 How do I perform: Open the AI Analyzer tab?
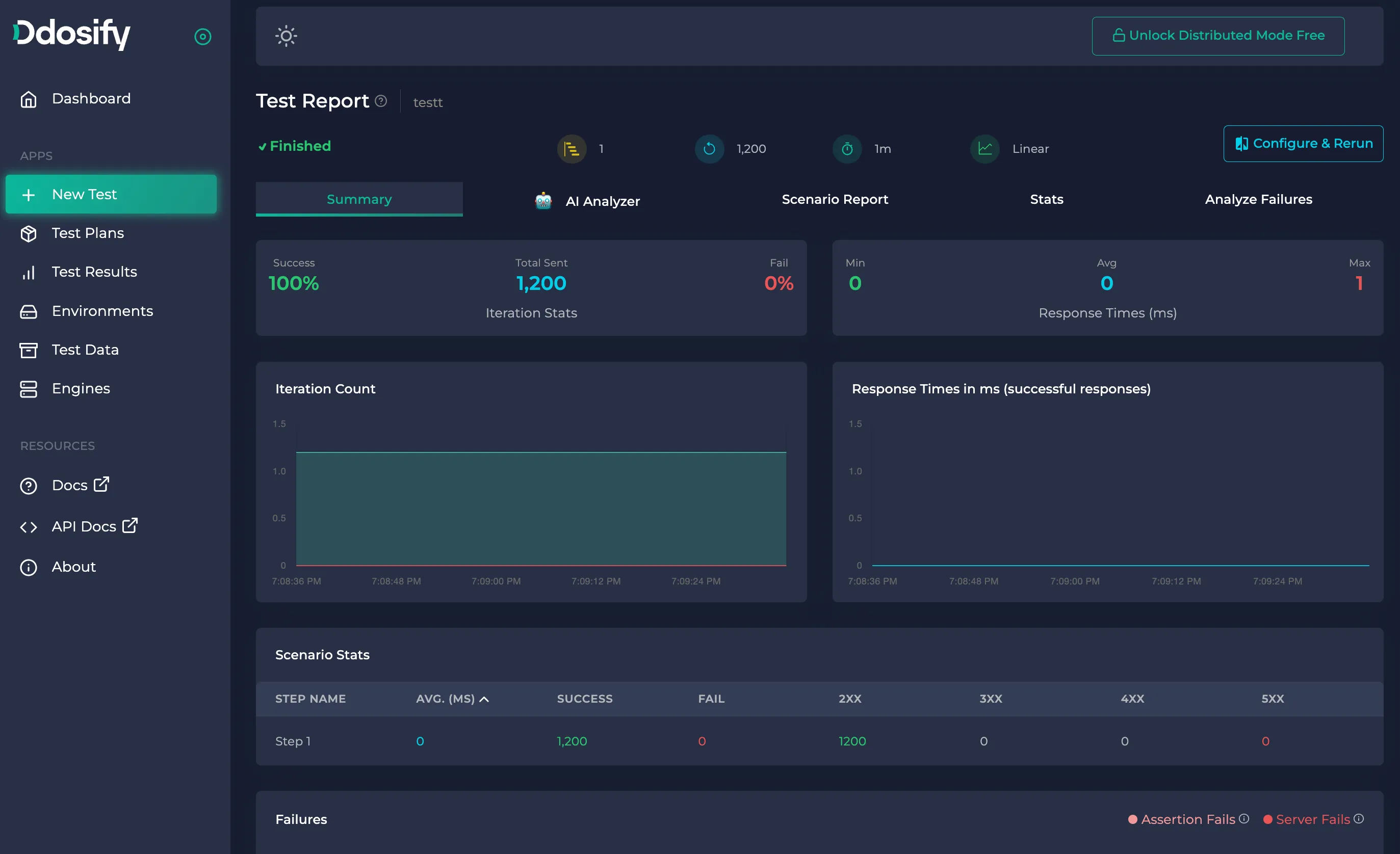(587, 200)
